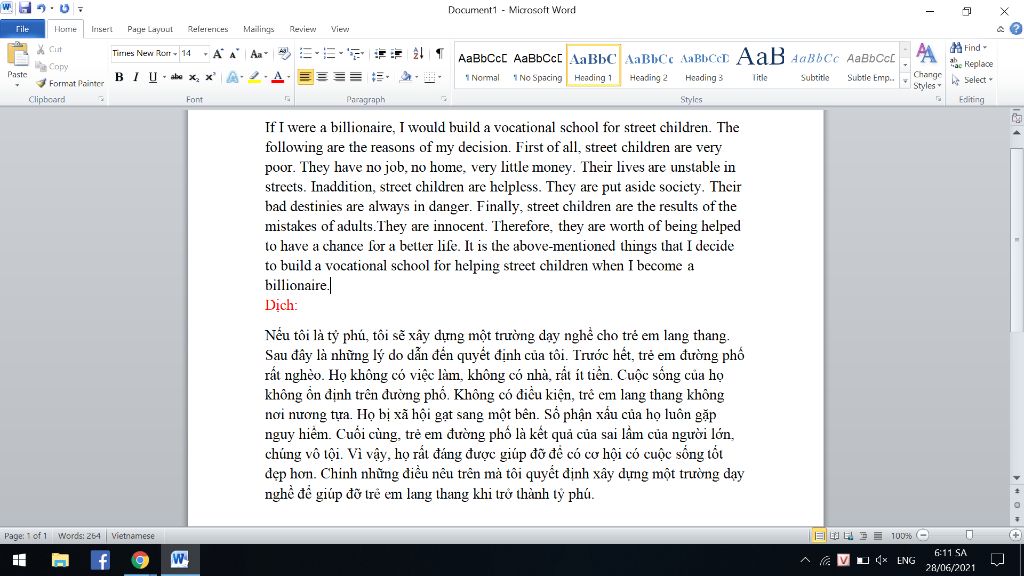The width and height of the screenshot is (1024, 576).
Task: Click the Paste clipboard icon
Action: pyautogui.click(x=17, y=57)
